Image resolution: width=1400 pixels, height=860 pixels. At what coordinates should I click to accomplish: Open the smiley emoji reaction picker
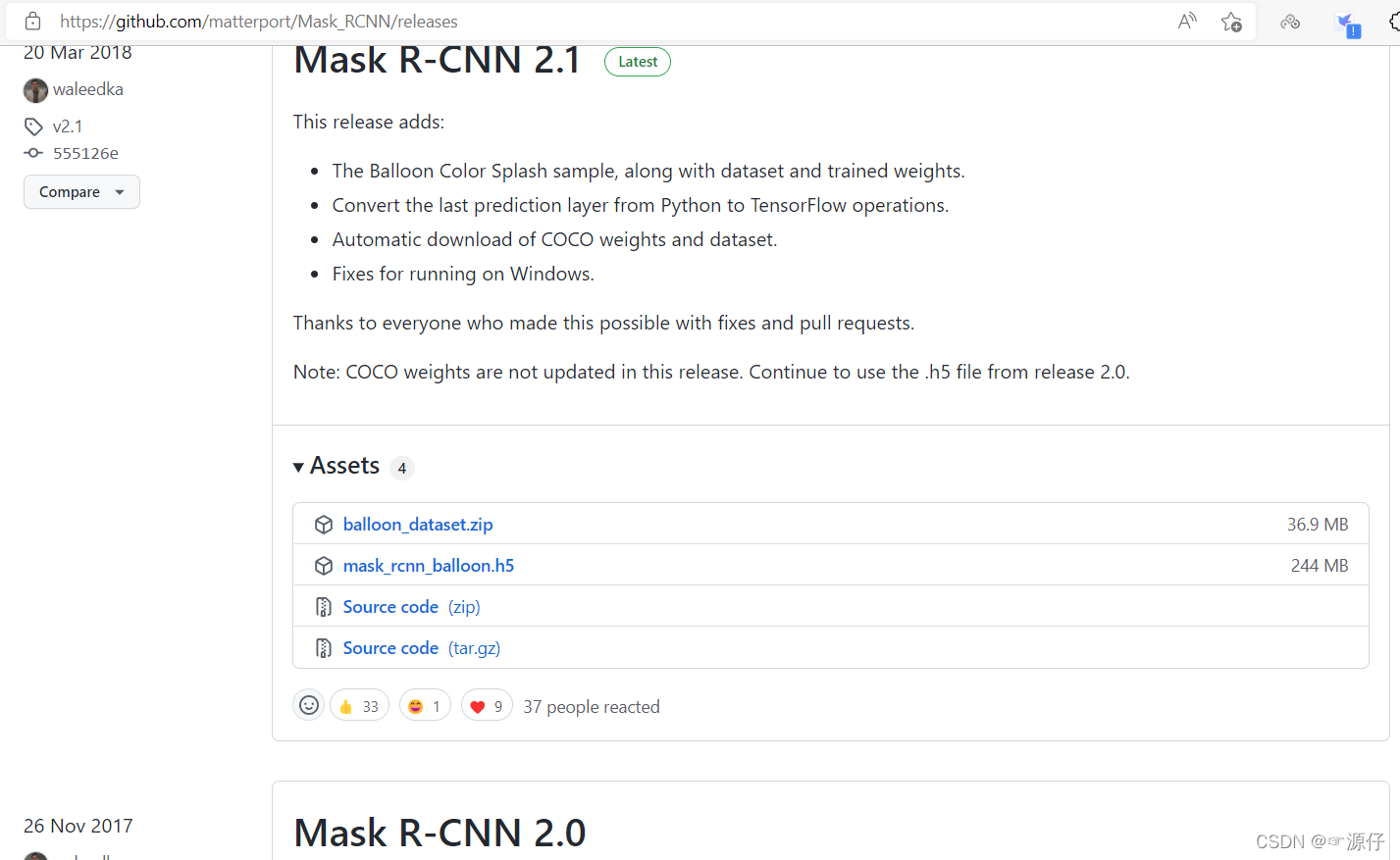(x=308, y=704)
